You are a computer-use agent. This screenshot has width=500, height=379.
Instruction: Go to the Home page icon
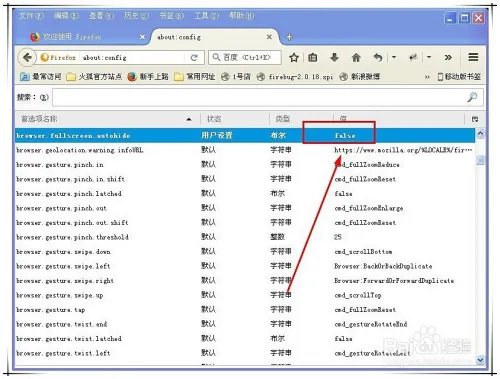coord(356,58)
